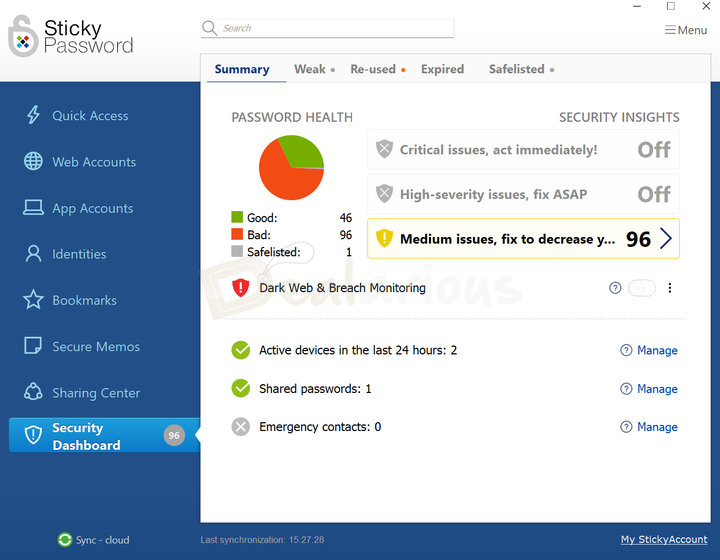Open the hamburger Menu dropdown
Viewport: 720px width, 560px height.
pos(686,30)
